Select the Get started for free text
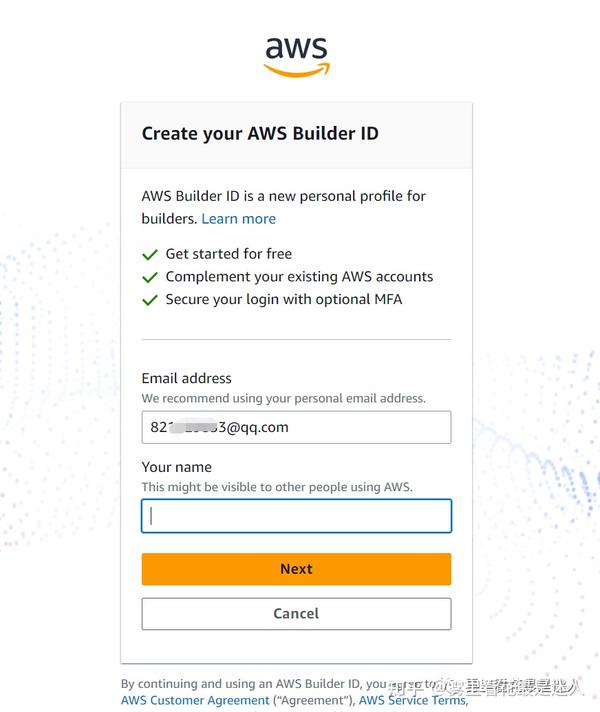The height and width of the screenshot is (712, 600). tap(229, 254)
